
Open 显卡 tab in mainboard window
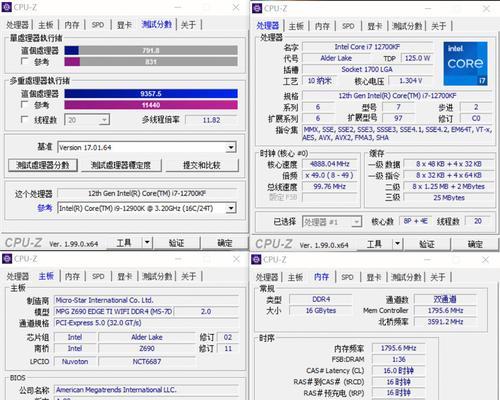pos(124,276)
